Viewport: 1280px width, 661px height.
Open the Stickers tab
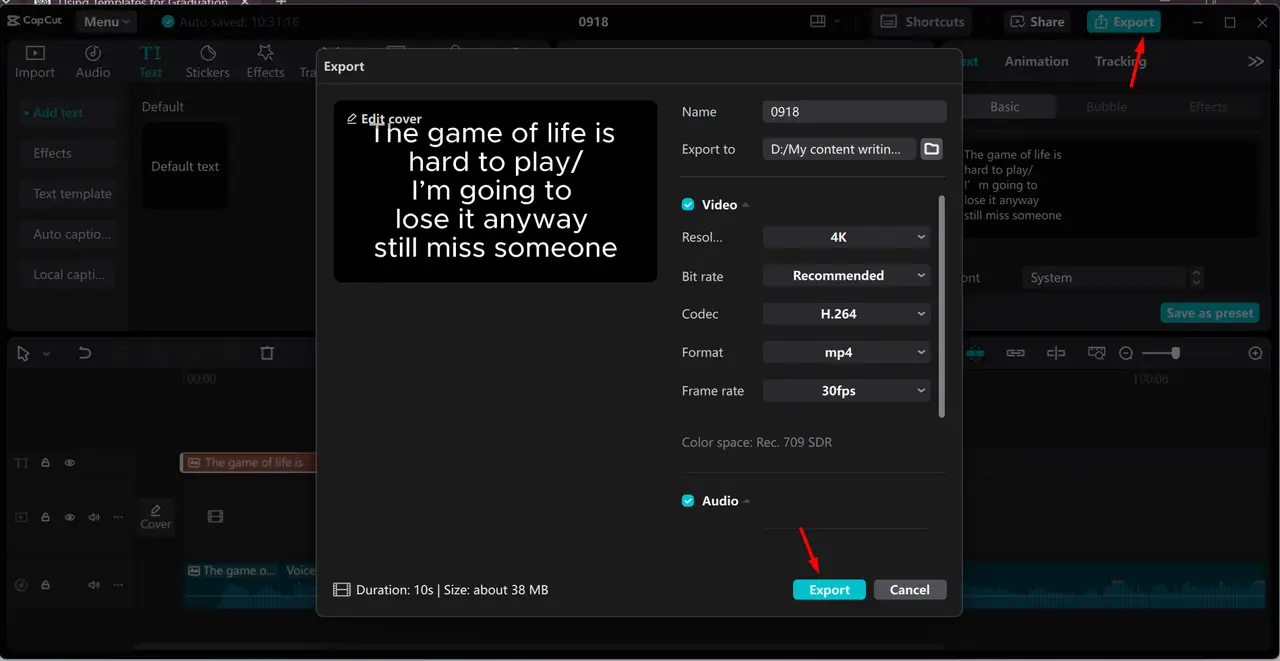click(208, 62)
